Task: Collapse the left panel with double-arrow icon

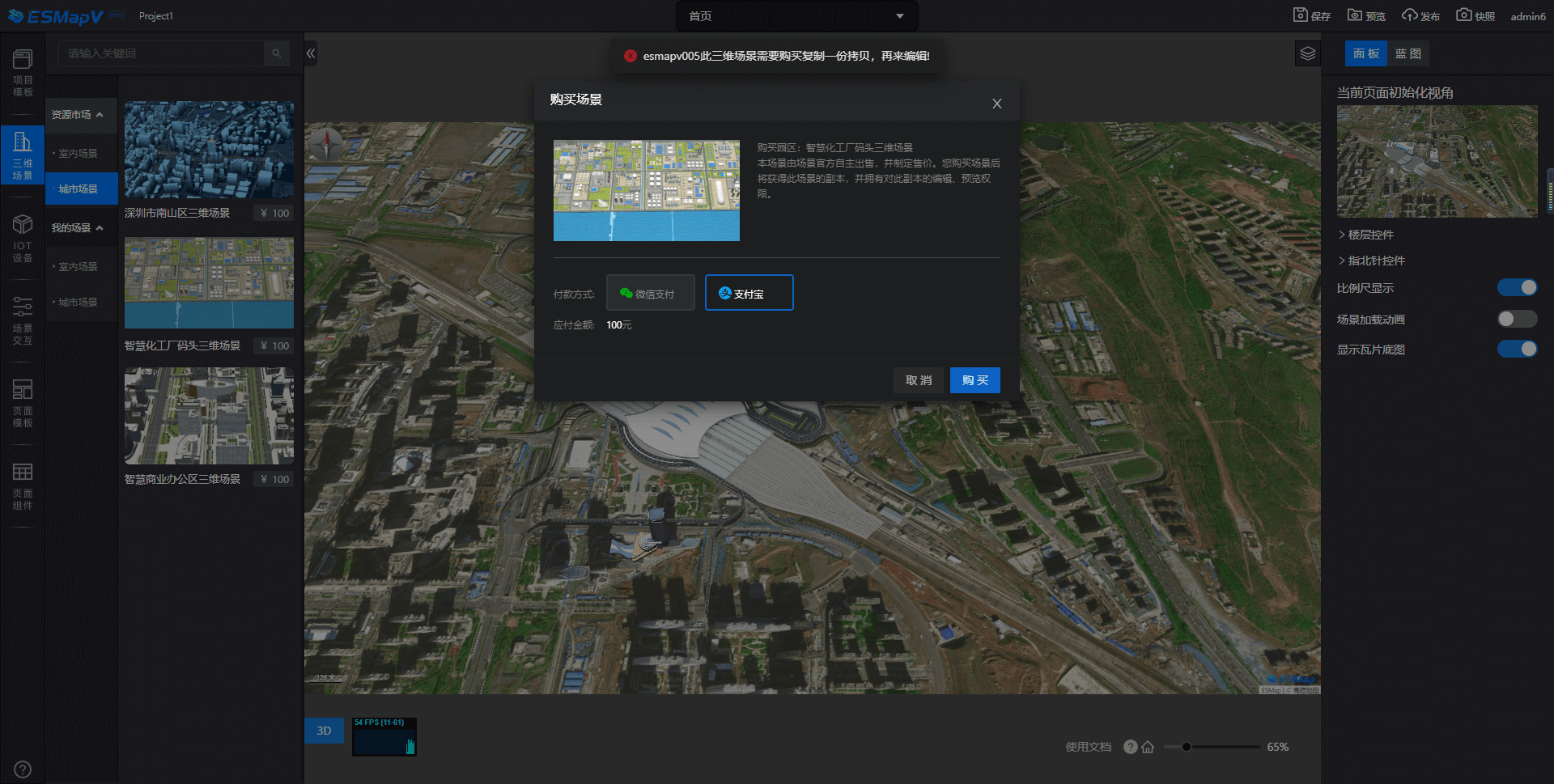Action: coord(311,54)
